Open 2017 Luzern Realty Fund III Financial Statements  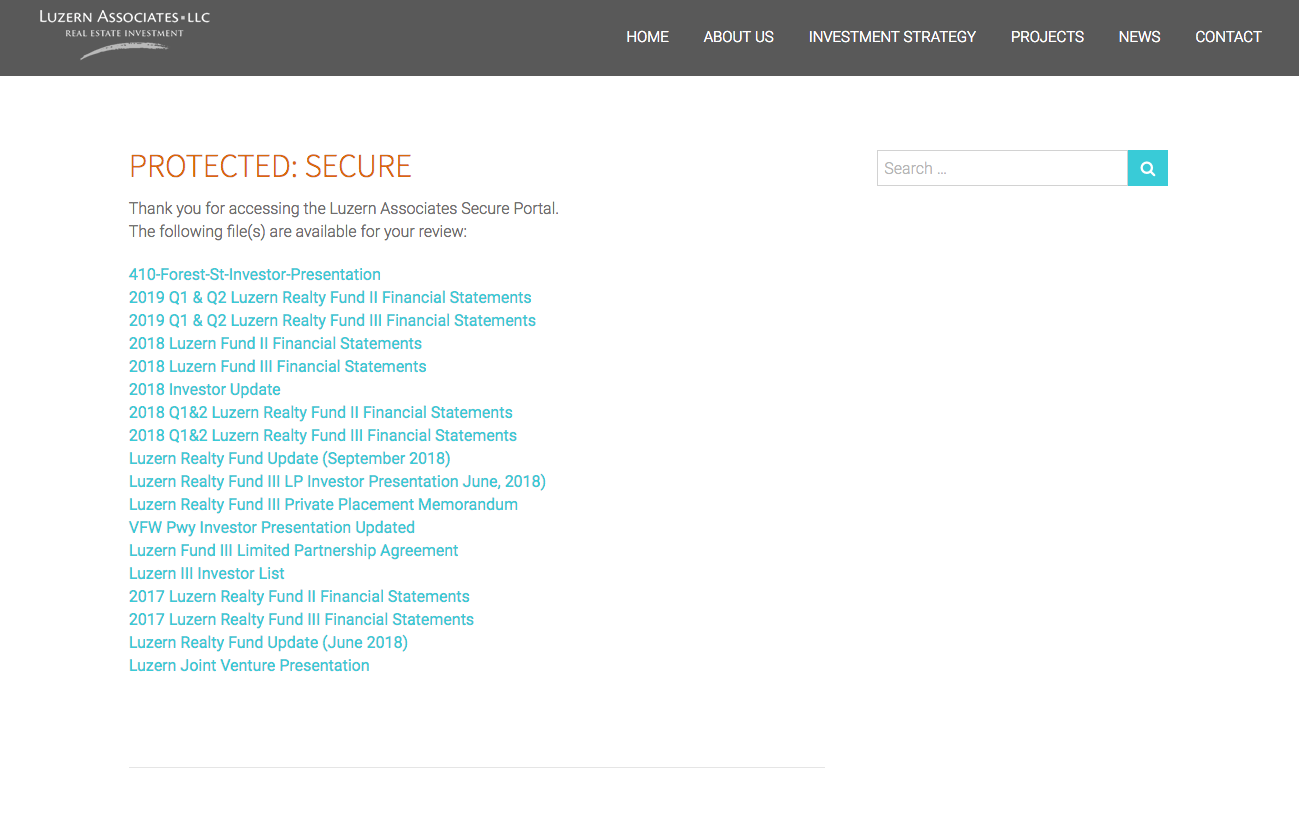click(x=301, y=619)
